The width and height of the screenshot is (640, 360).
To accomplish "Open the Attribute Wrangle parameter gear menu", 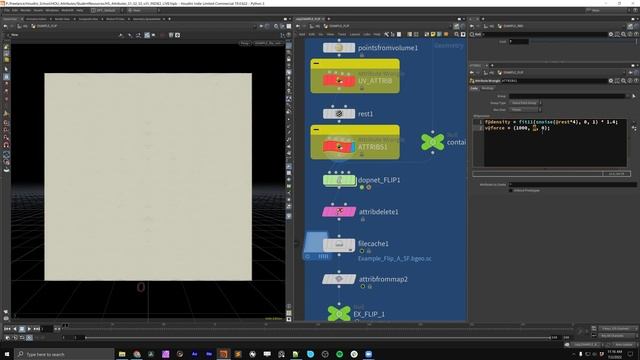I will (611, 81).
